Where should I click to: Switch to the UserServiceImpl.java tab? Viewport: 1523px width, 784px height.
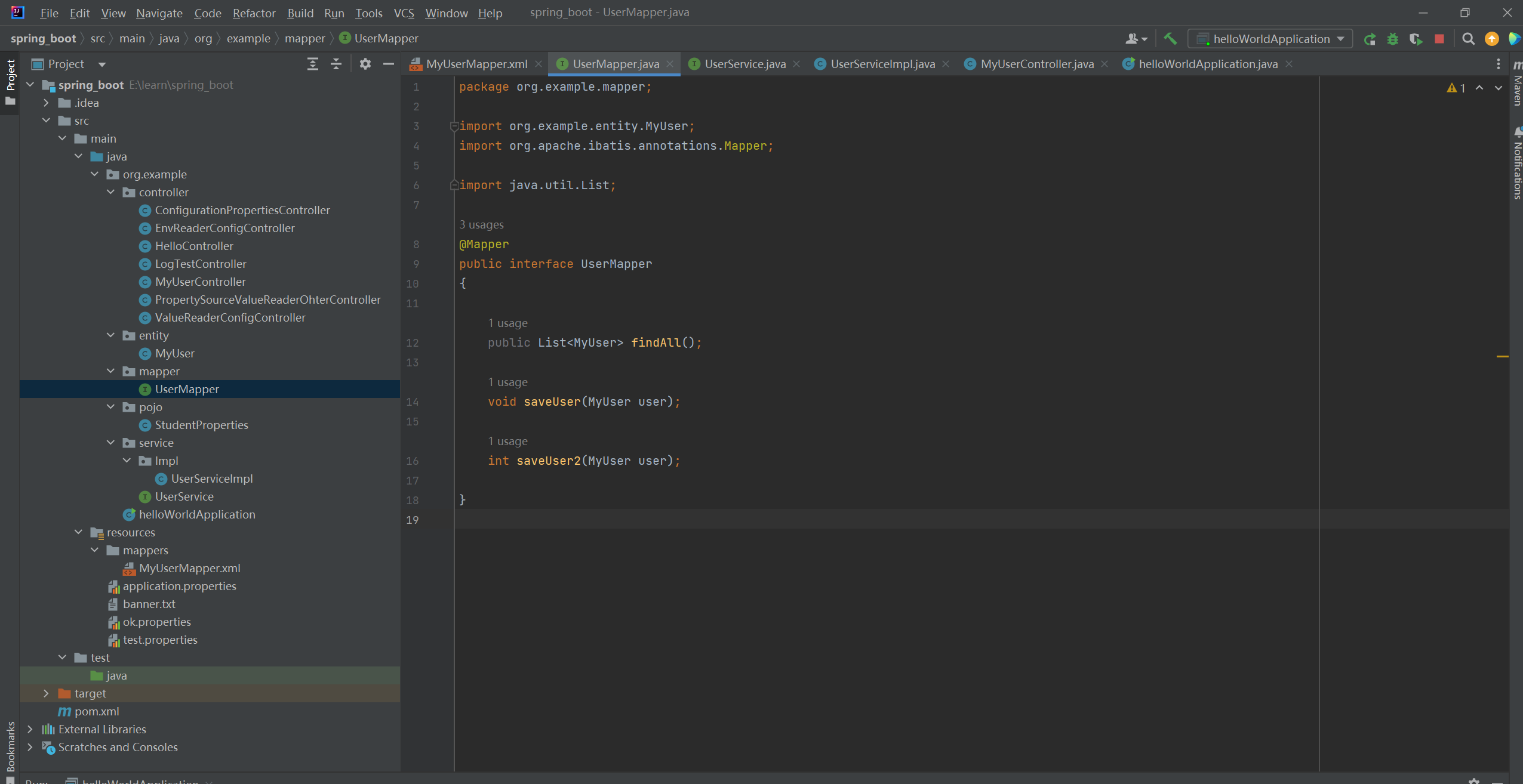[882, 64]
